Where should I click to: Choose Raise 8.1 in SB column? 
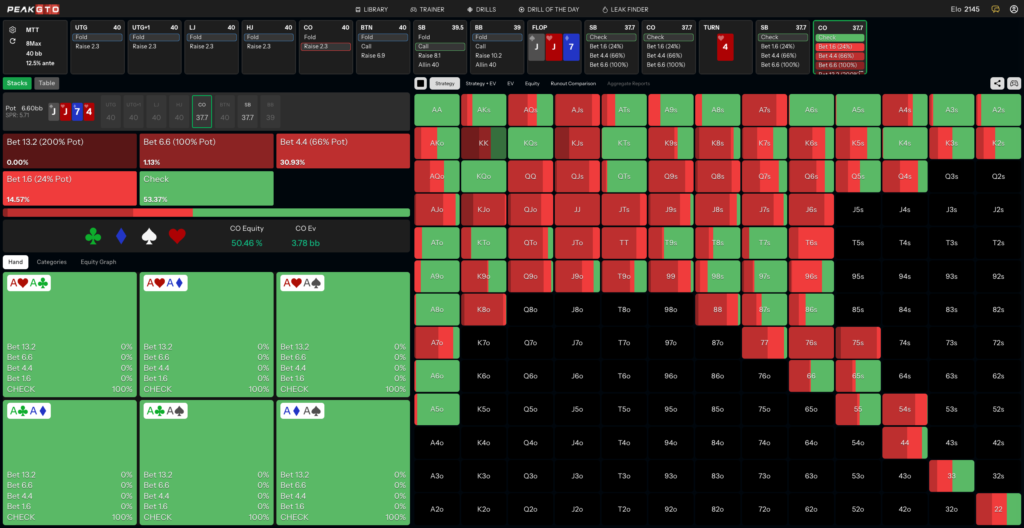tap(440, 56)
